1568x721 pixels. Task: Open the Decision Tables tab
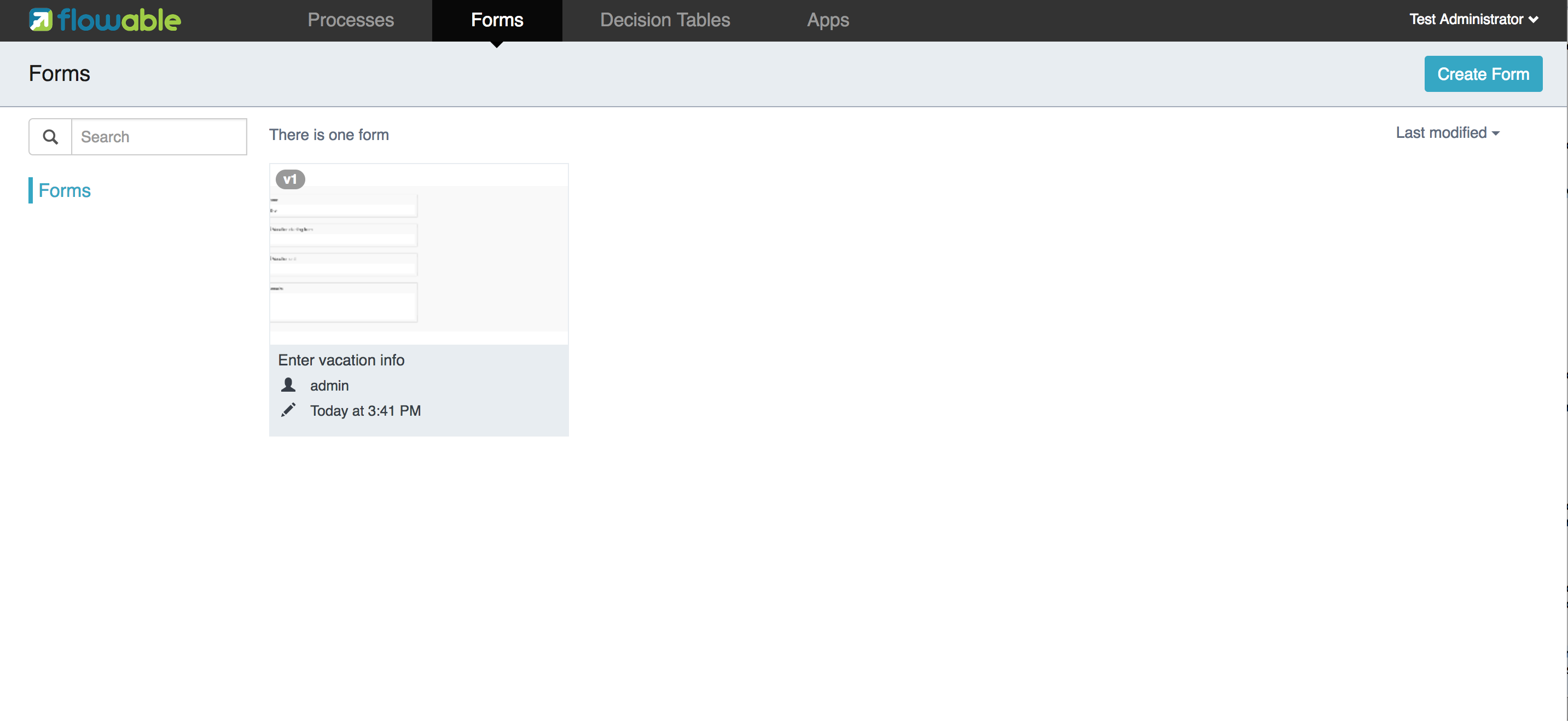pos(665,20)
